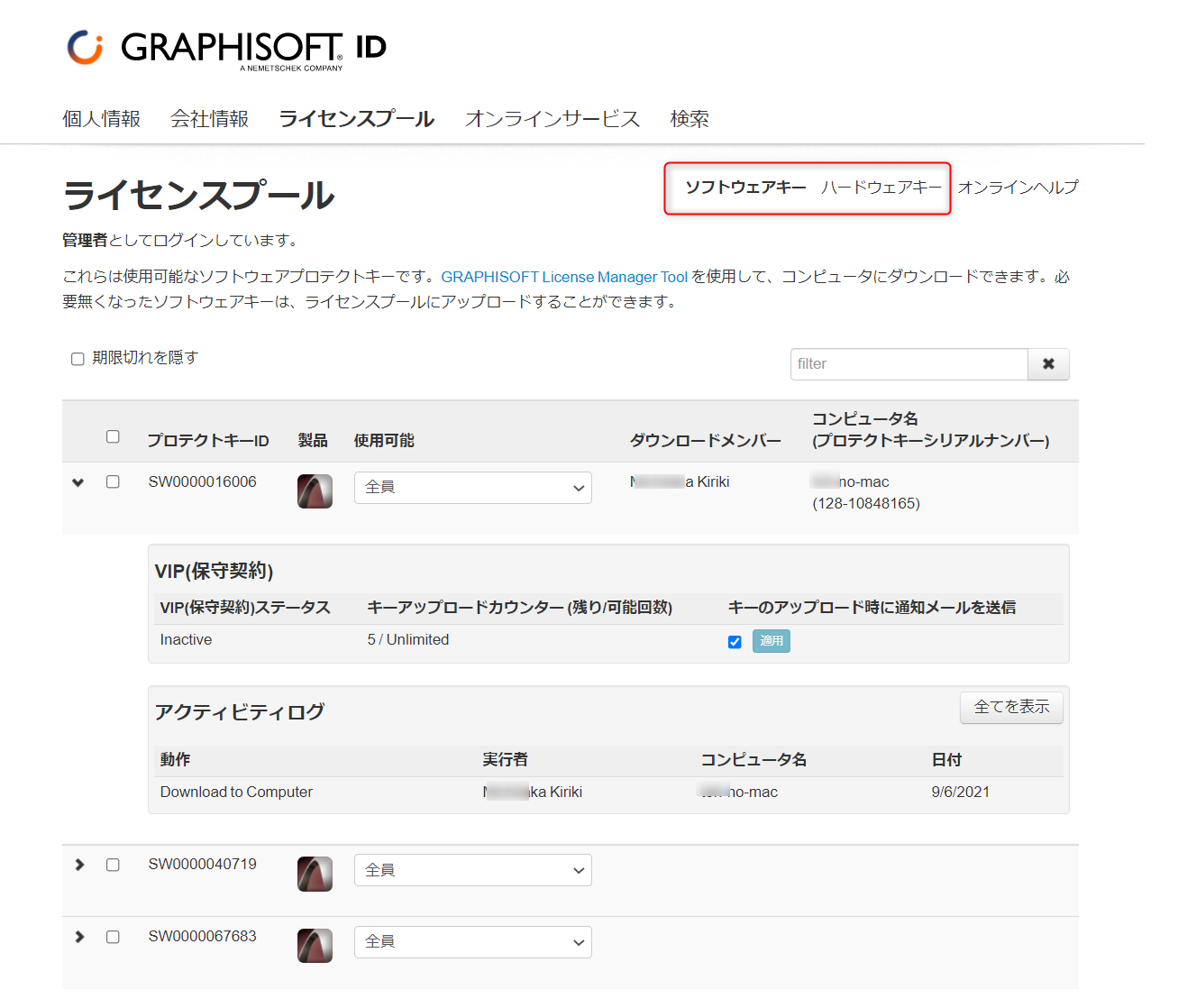The image size is (1178, 1008).
Task: Collapse the SW0000016006 row details
Action: [78, 482]
